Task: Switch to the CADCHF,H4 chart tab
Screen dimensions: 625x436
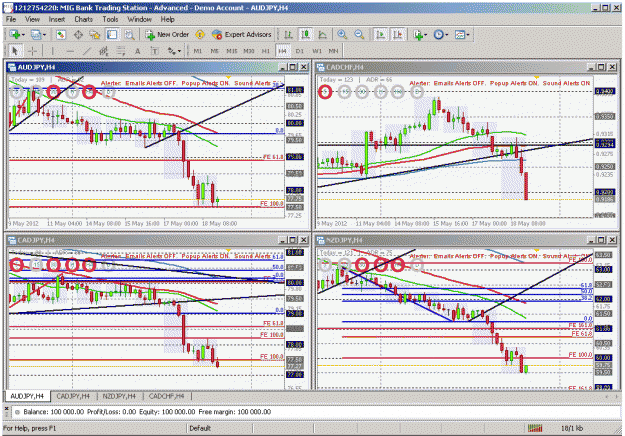Action: coord(166,396)
